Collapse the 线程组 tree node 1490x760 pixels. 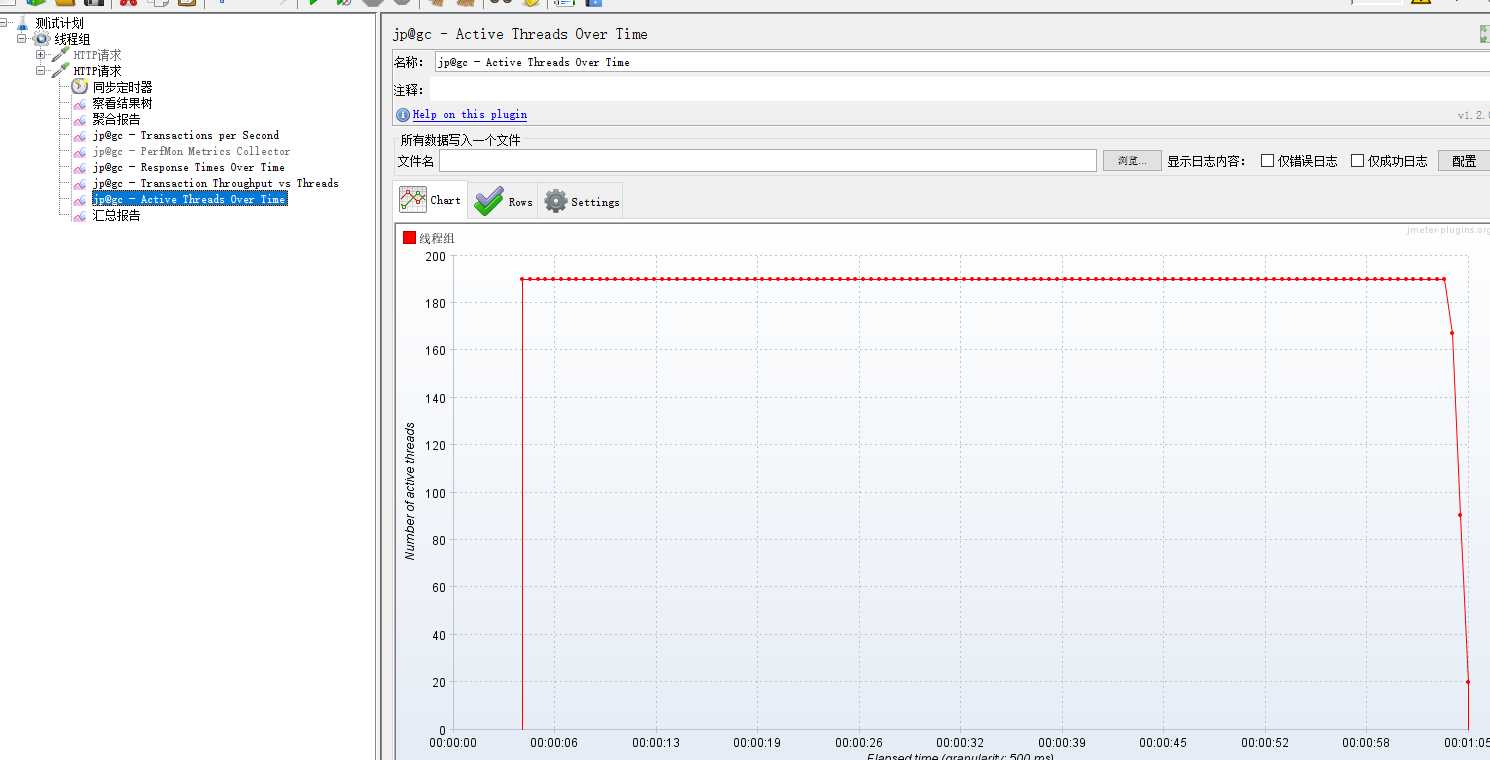(x=21, y=39)
